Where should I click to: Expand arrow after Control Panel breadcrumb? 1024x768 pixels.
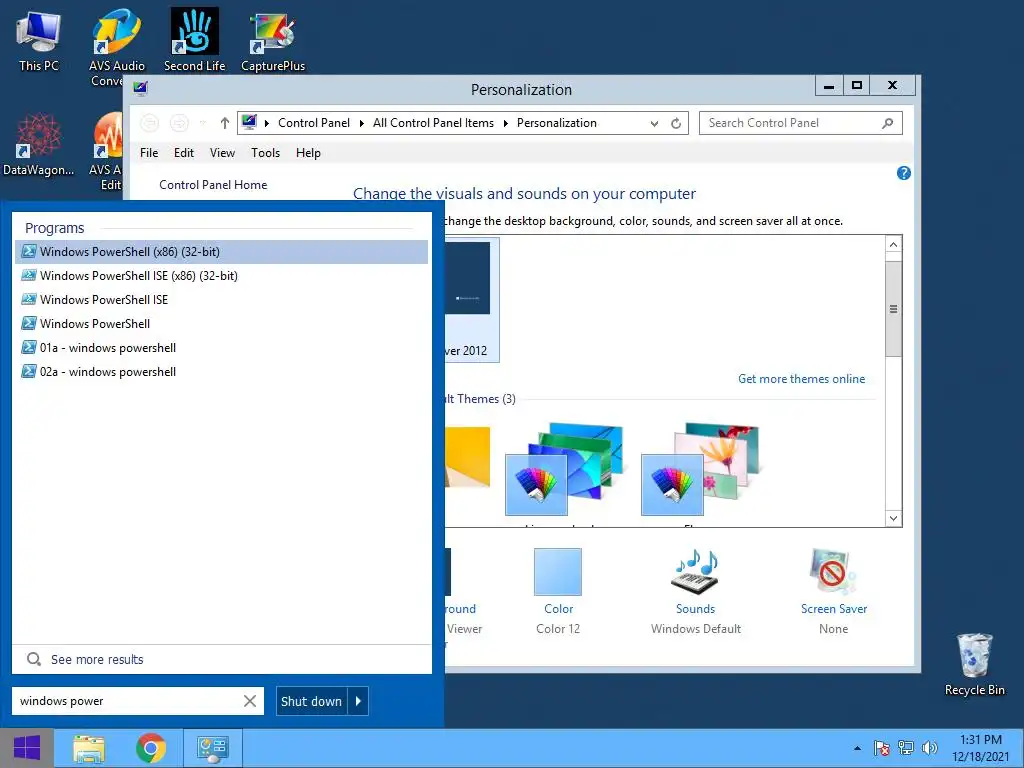(x=362, y=123)
